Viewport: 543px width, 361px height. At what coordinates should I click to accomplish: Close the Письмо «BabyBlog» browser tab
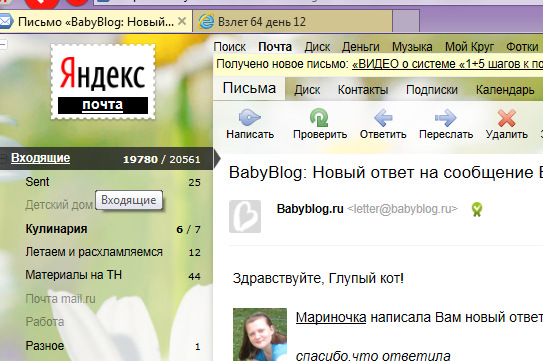182,21
